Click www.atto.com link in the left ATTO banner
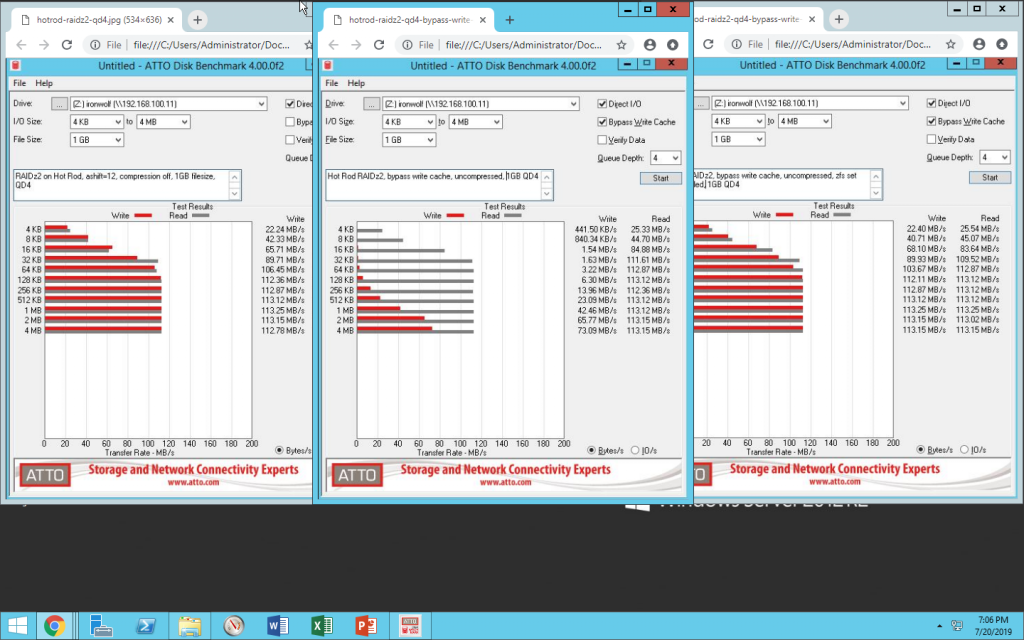This screenshot has width=1024, height=640. (193, 483)
